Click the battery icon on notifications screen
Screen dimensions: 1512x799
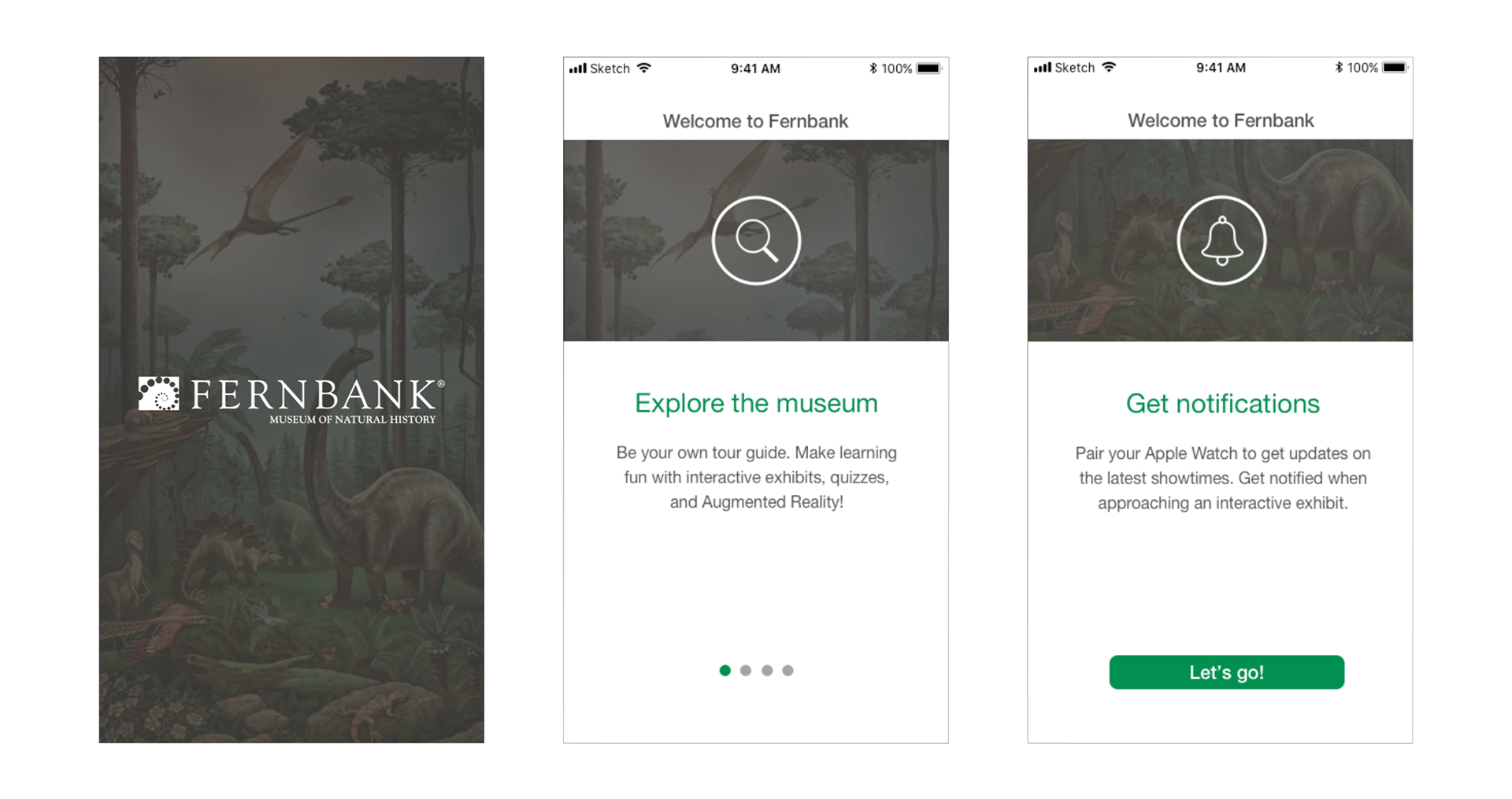[1395, 68]
